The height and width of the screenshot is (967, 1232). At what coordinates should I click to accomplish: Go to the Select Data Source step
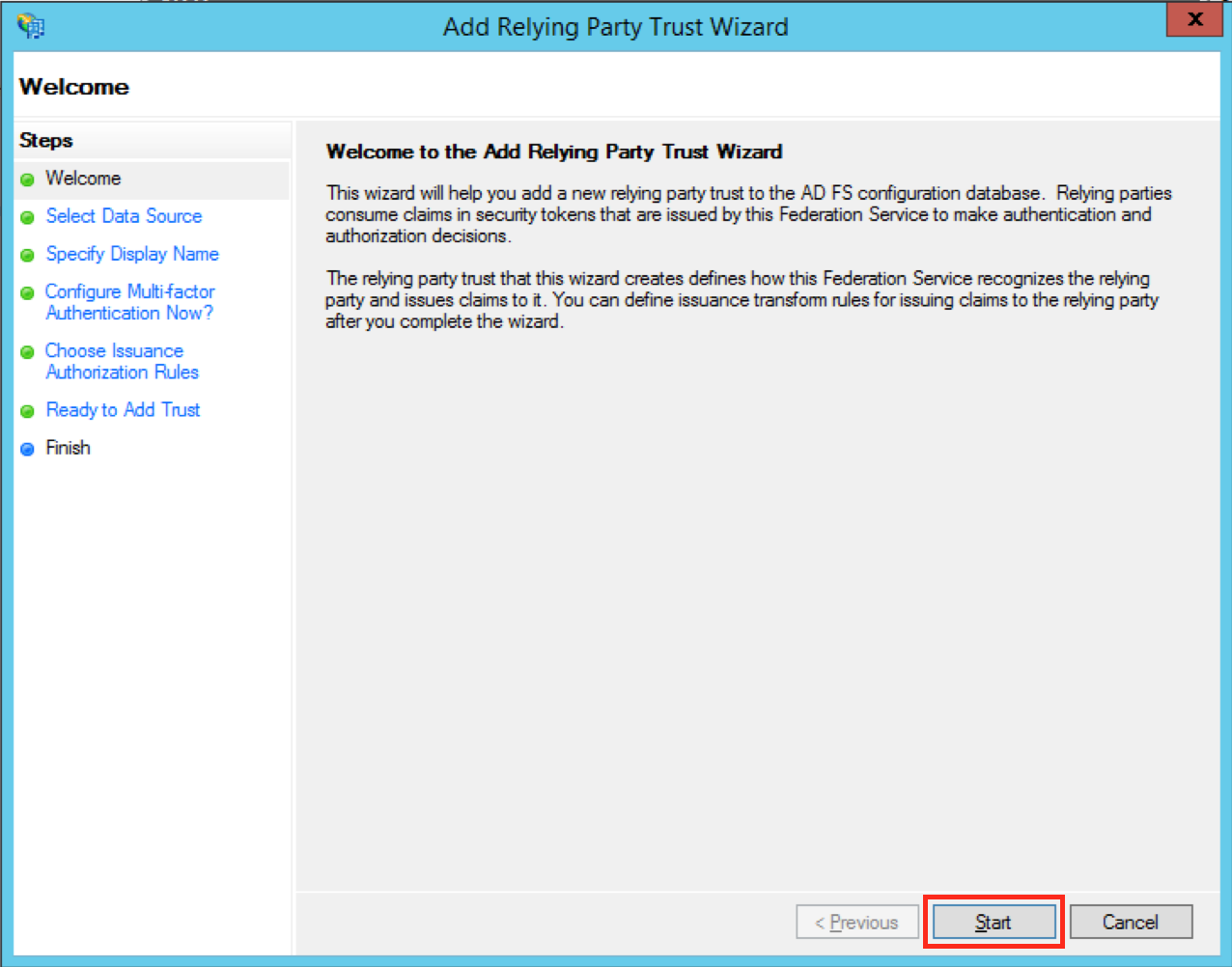tap(124, 216)
